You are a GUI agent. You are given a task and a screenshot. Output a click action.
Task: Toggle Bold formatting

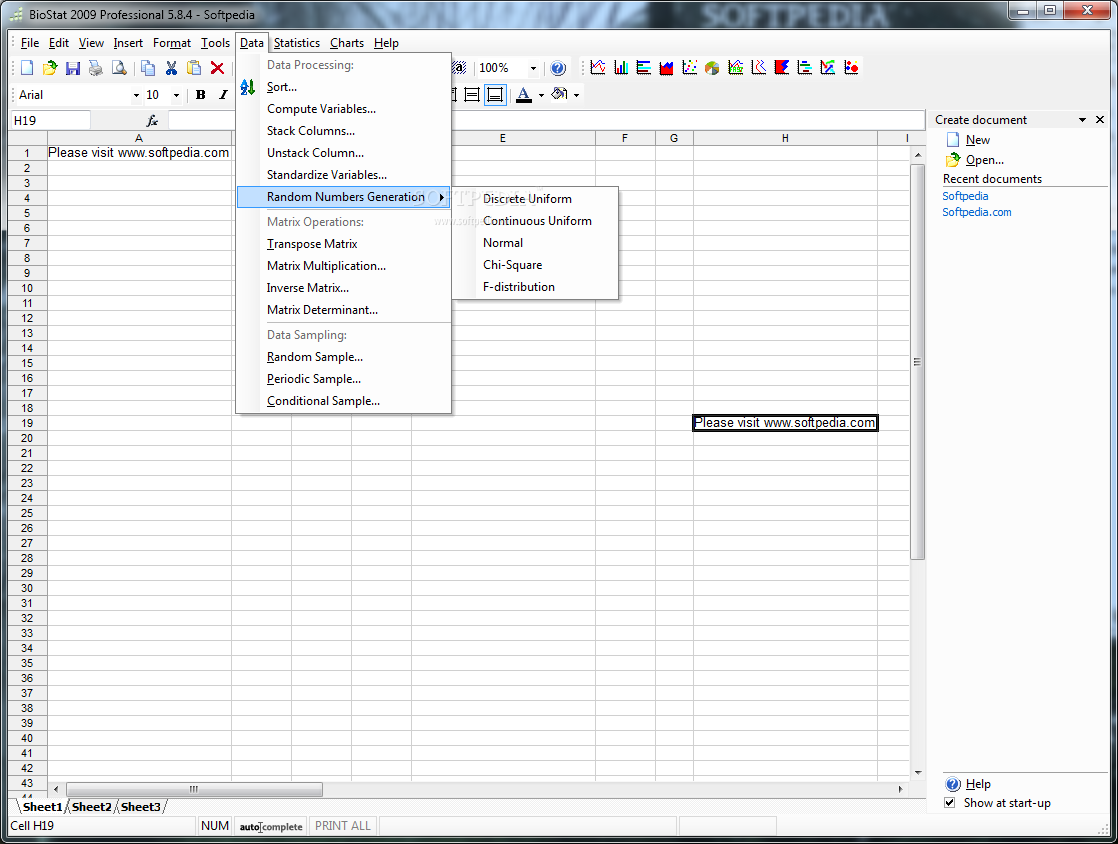point(200,95)
